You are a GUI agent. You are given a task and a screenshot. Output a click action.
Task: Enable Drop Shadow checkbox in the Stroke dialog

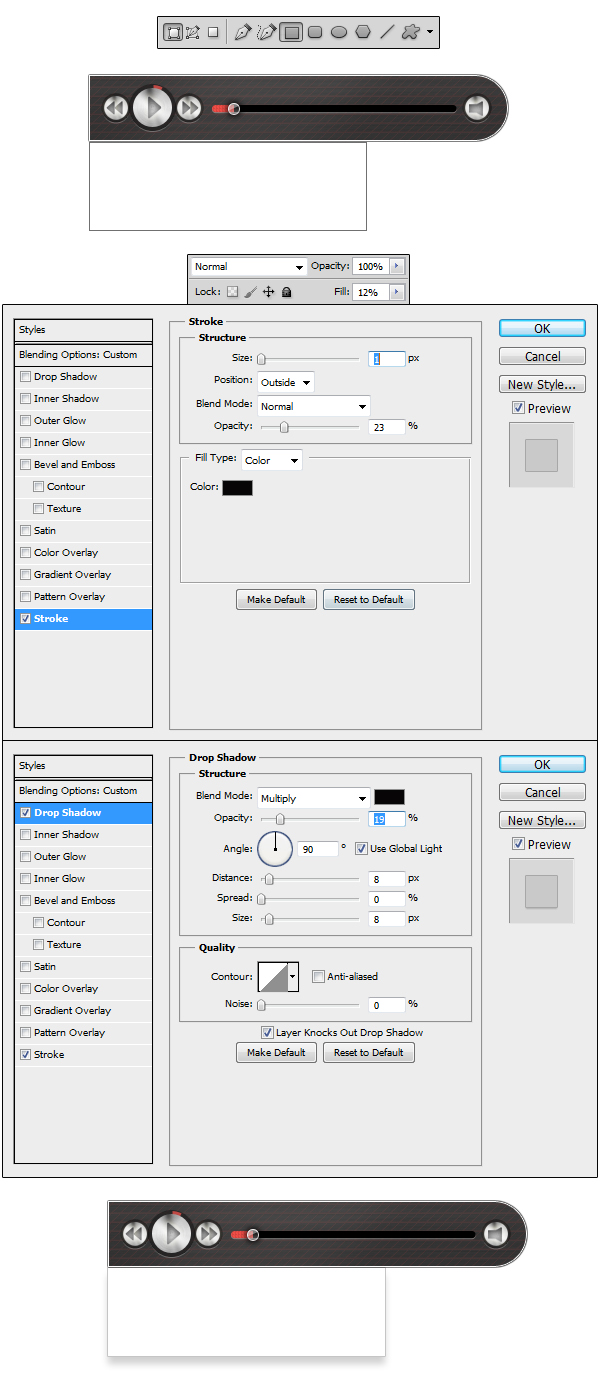(25, 377)
